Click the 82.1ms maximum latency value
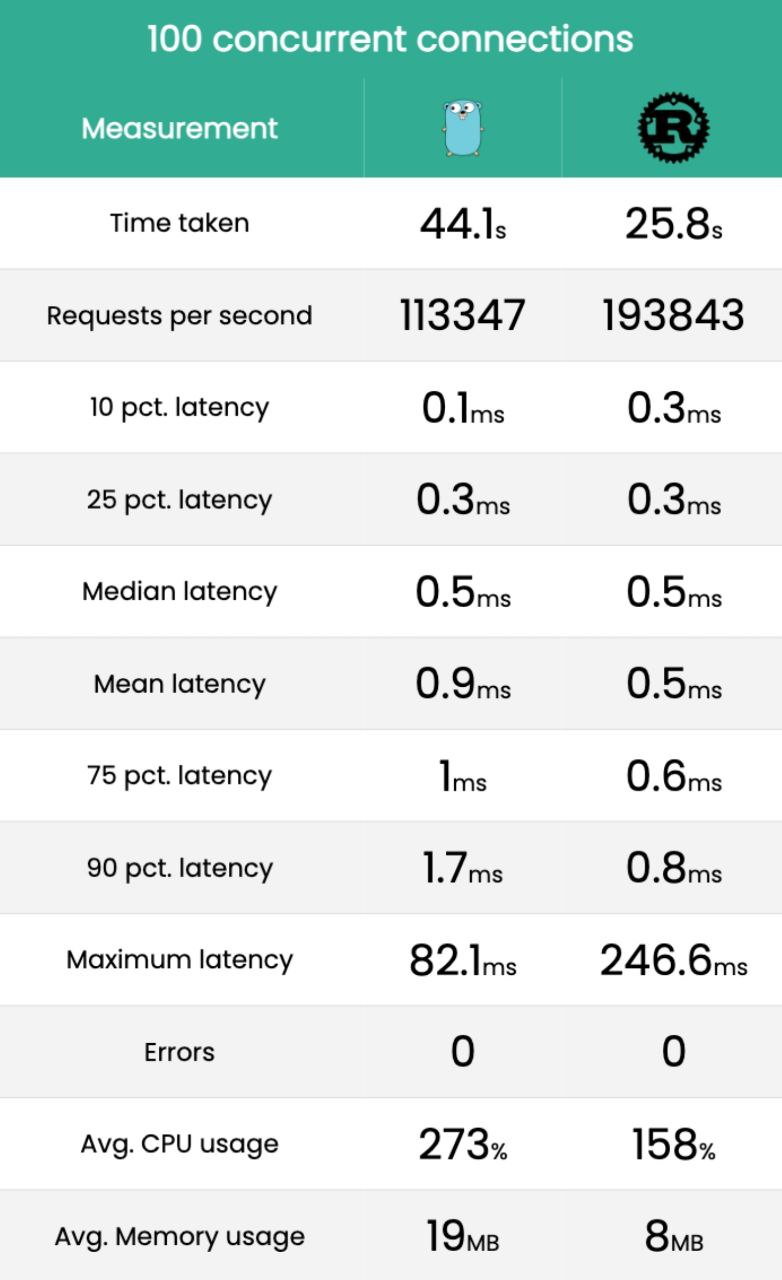This screenshot has width=782, height=1280. click(463, 961)
